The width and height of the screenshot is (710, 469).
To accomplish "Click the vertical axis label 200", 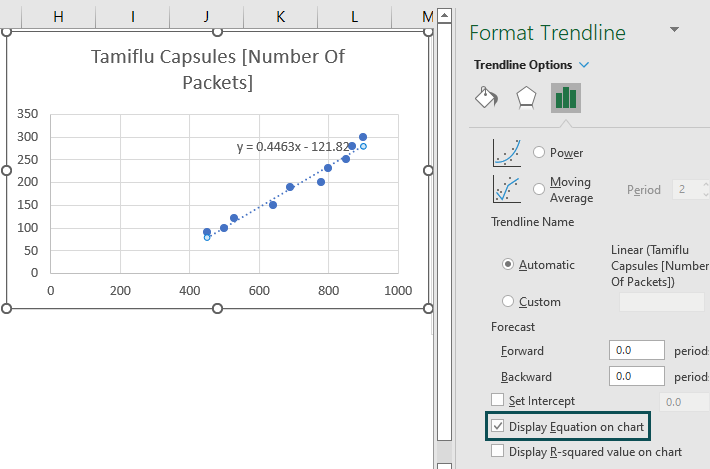I will pos(28,182).
